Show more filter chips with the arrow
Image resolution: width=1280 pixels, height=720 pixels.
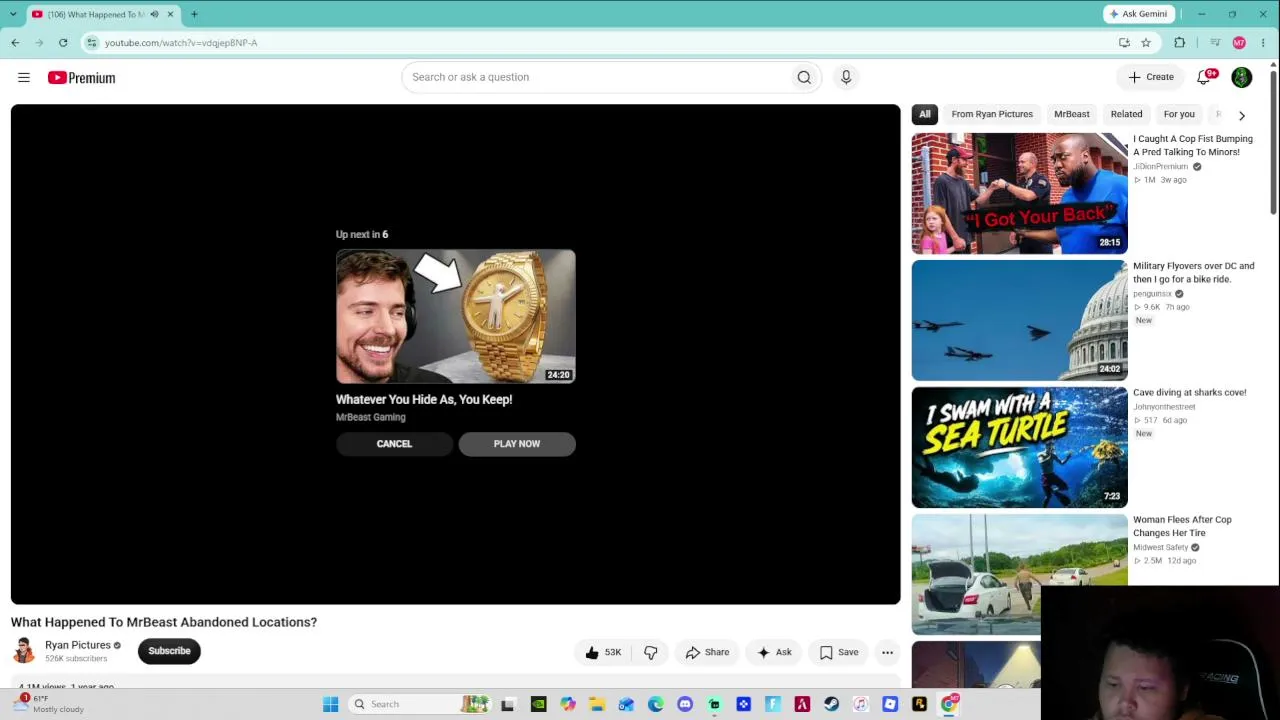[x=1242, y=115]
